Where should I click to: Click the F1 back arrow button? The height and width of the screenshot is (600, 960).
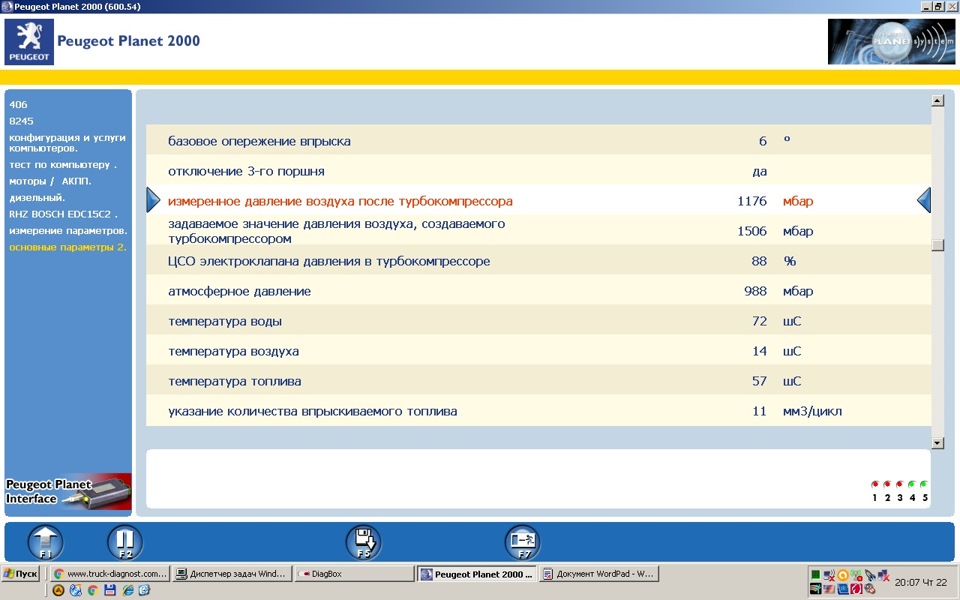tap(45, 542)
